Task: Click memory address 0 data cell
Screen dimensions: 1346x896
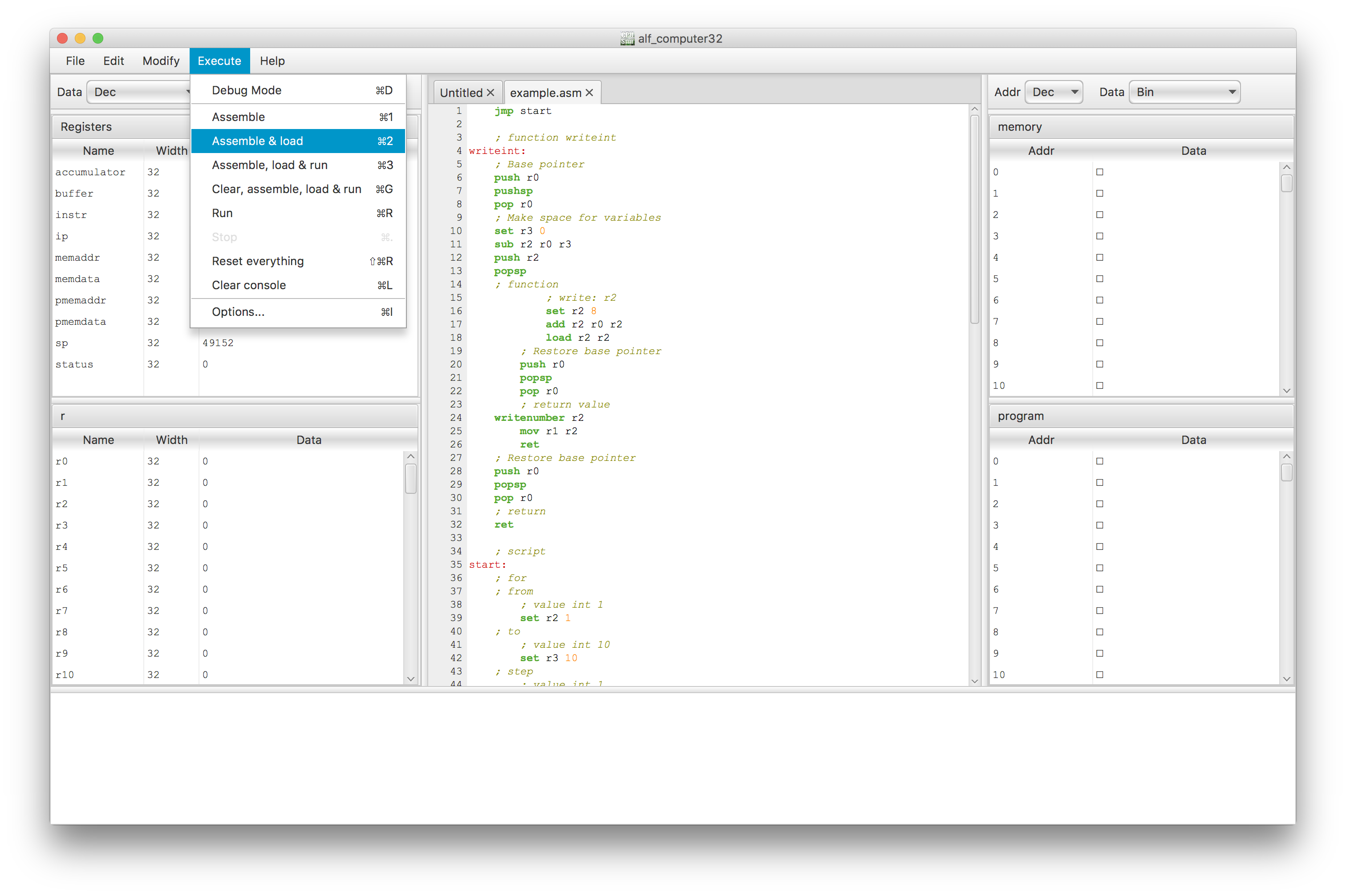Action: (x=1185, y=172)
